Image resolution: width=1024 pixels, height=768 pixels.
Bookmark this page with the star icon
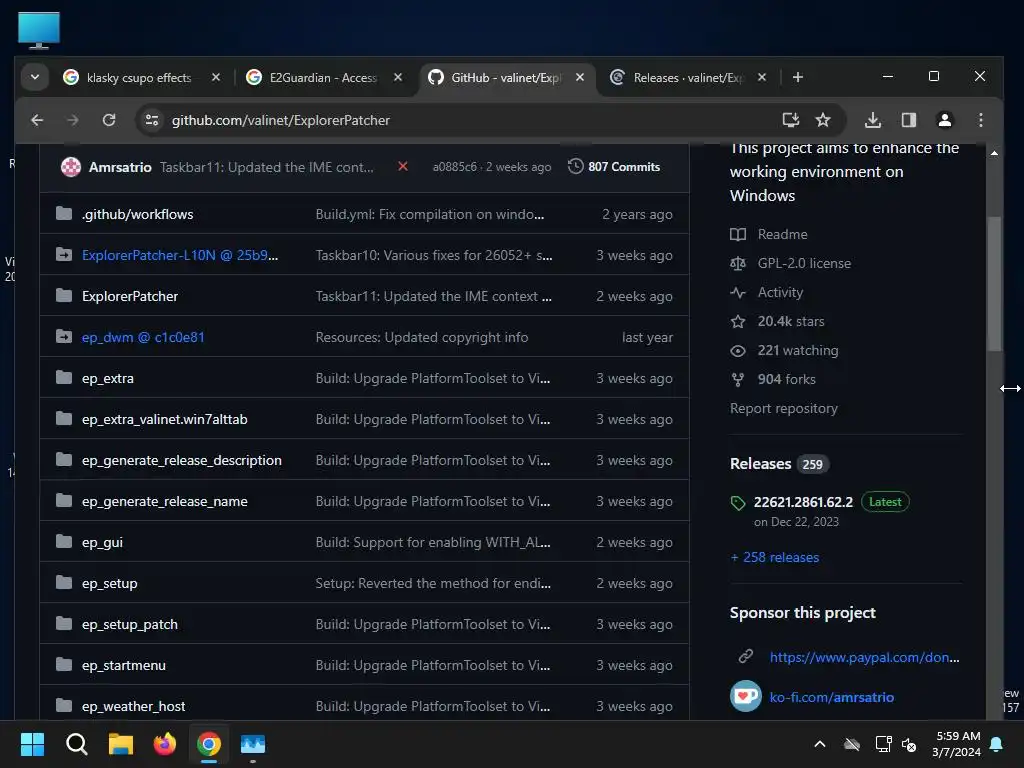(823, 120)
